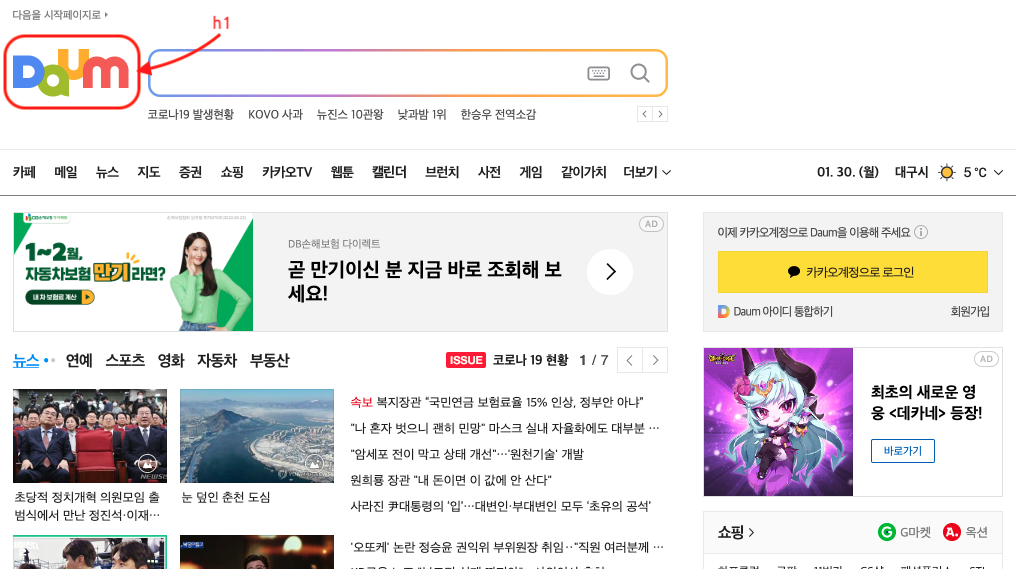Click the DB손해보험 car insurance banner image
1016x569 pixels.
pyautogui.click(x=133, y=272)
